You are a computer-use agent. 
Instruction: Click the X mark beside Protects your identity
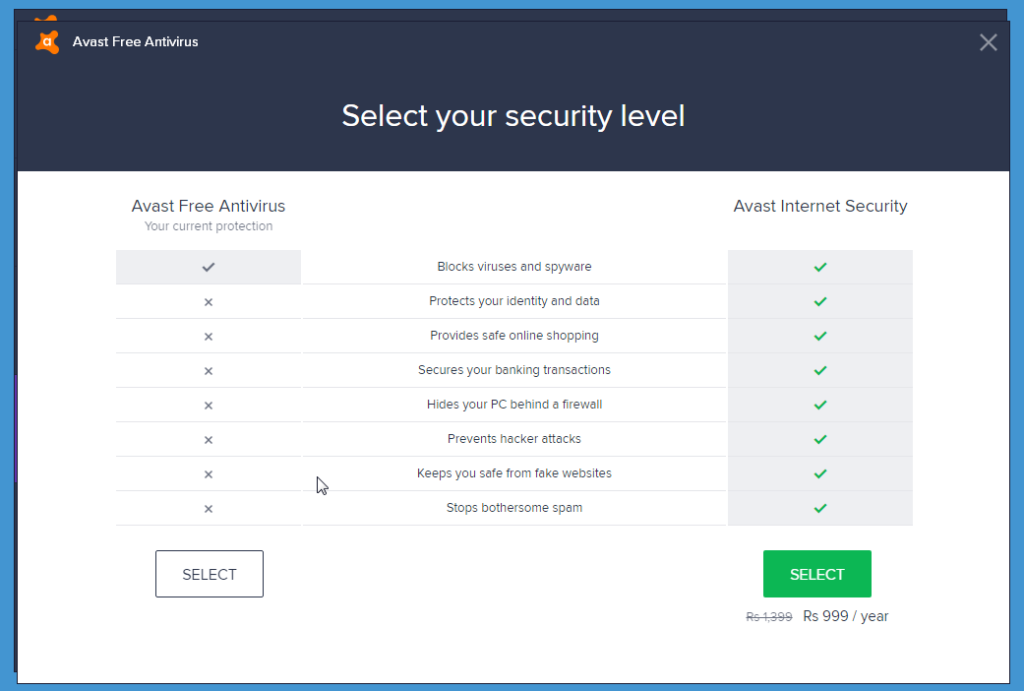(x=208, y=302)
